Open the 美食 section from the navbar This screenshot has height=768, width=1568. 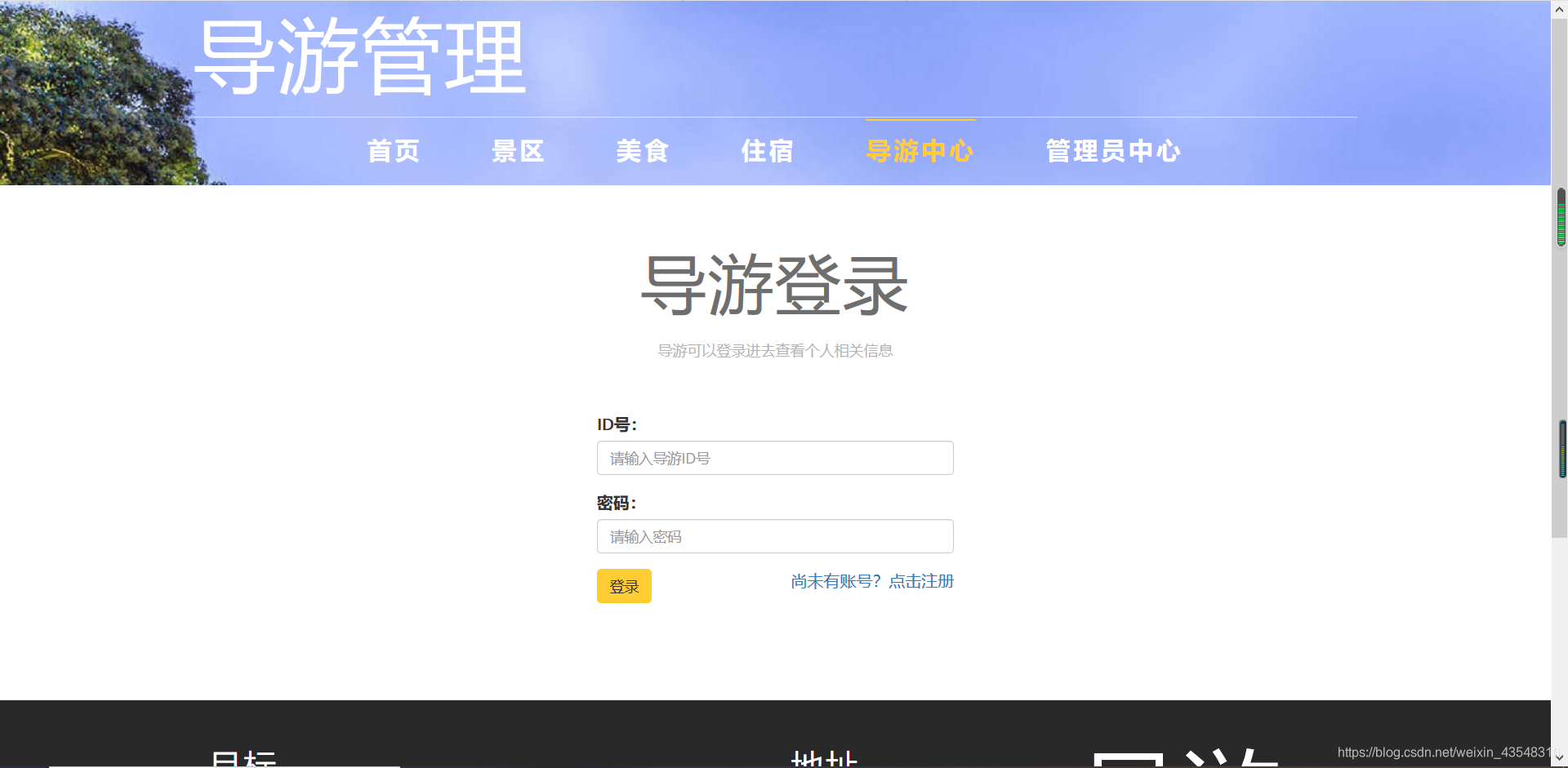click(x=643, y=151)
